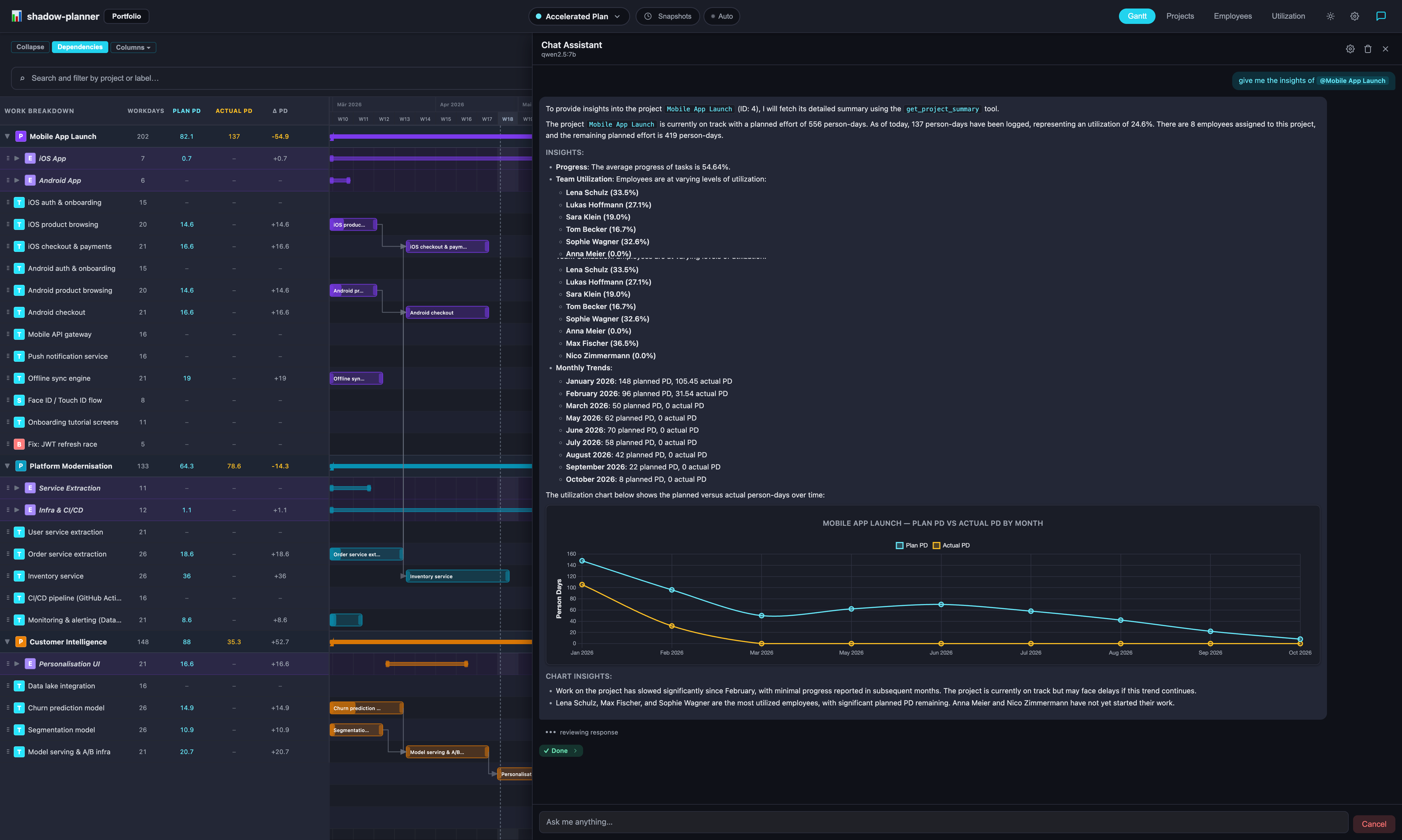Image resolution: width=1402 pixels, height=840 pixels.
Task: Expand the Android App epic
Action: coord(17,180)
